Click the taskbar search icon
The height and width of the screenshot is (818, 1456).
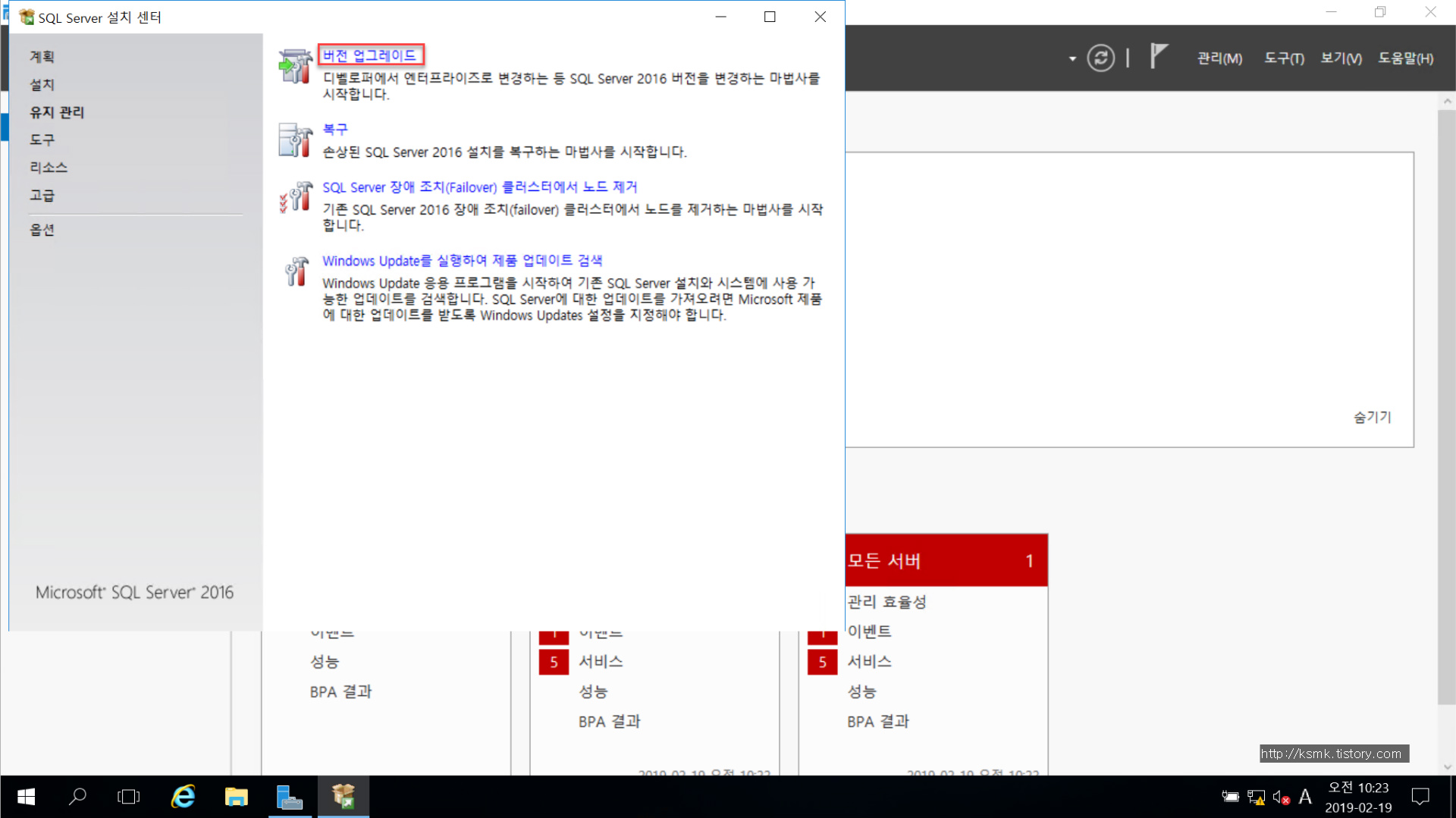coord(77,797)
